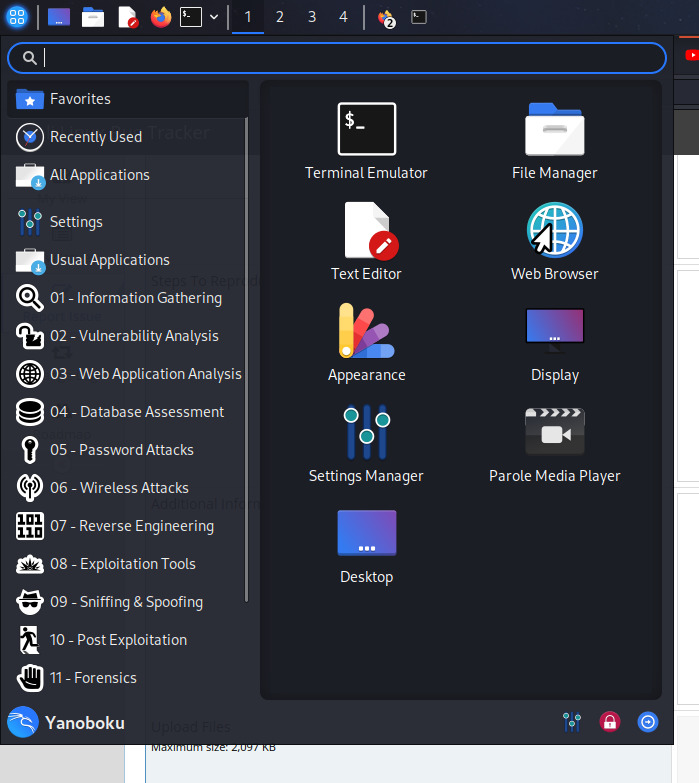Open Firefox from the top panel
The image size is (699, 783).
pyautogui.click(x=160, y=17)
